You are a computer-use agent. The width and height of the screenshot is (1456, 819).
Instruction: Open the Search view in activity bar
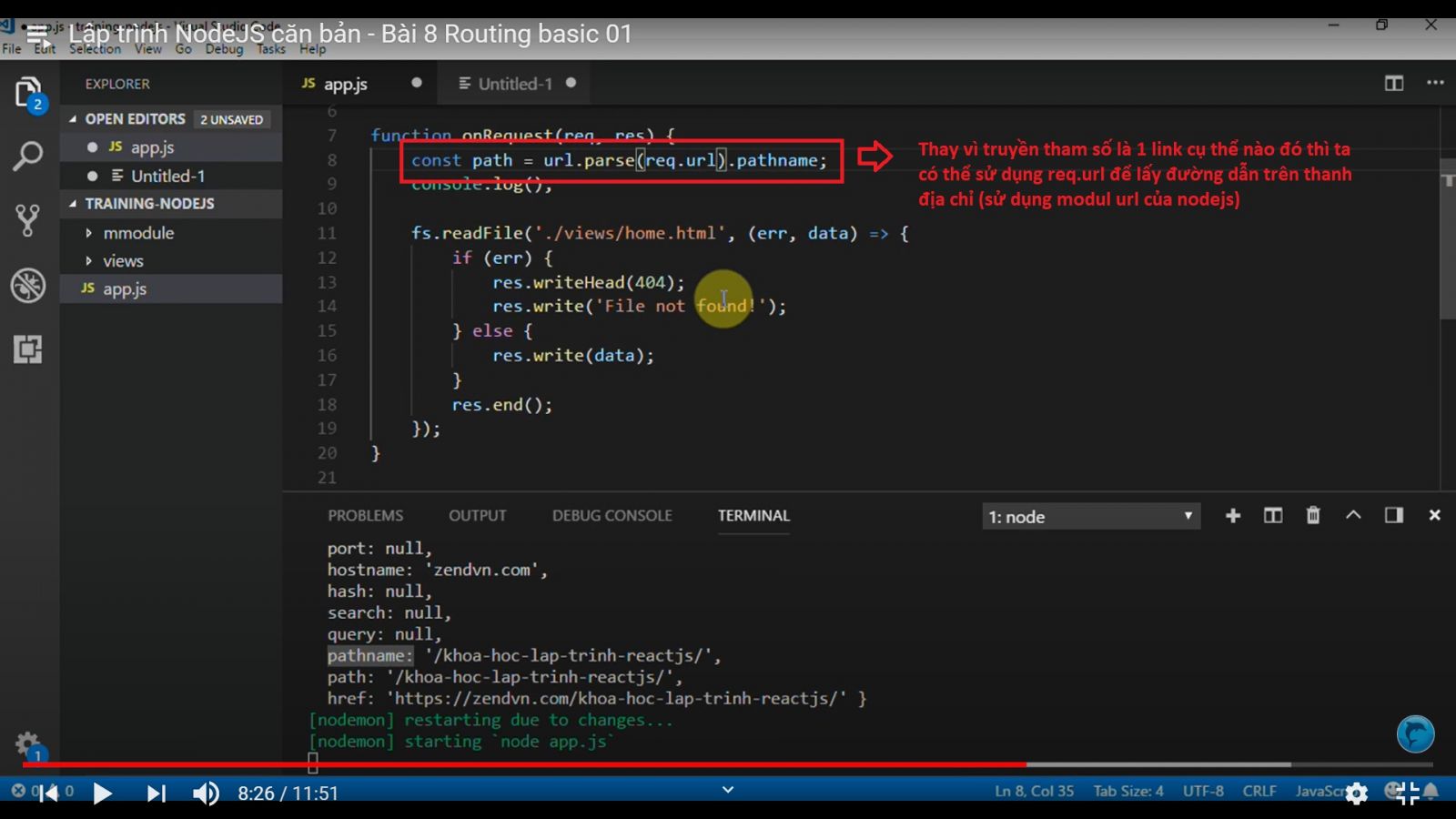(28, 157)
